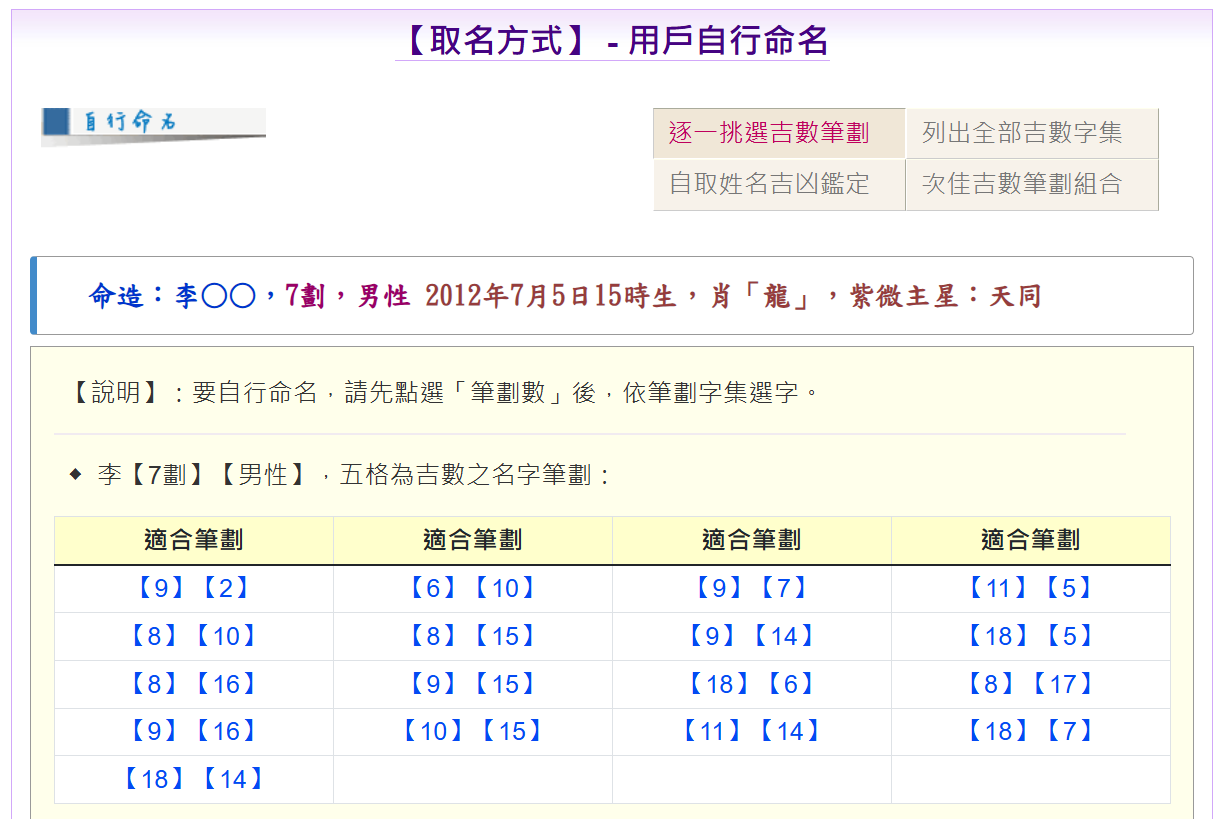1219x819 pixels.
Task: Select stroke combination 【9】【7】
Action: (x=751, y=589)
